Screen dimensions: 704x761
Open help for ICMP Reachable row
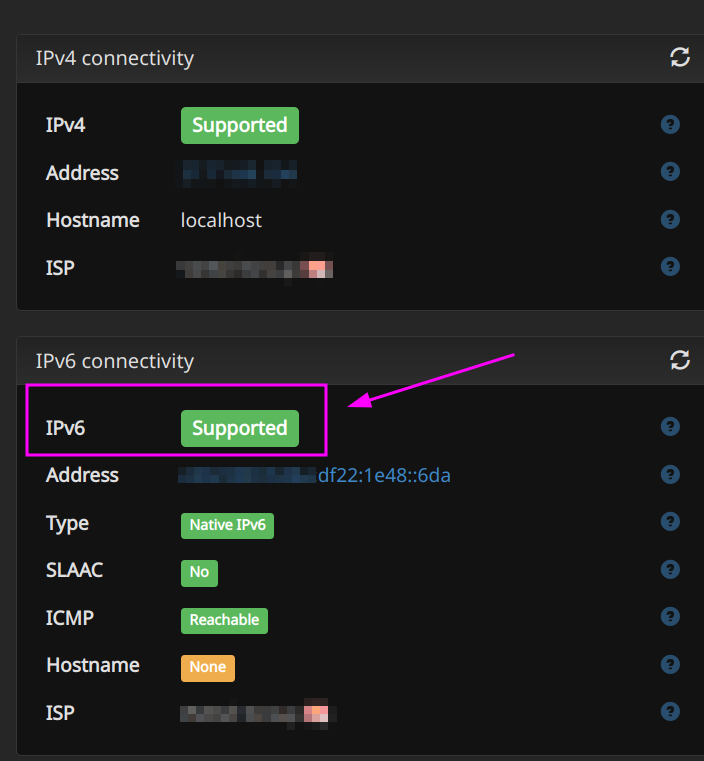click(x=671, y=617)
